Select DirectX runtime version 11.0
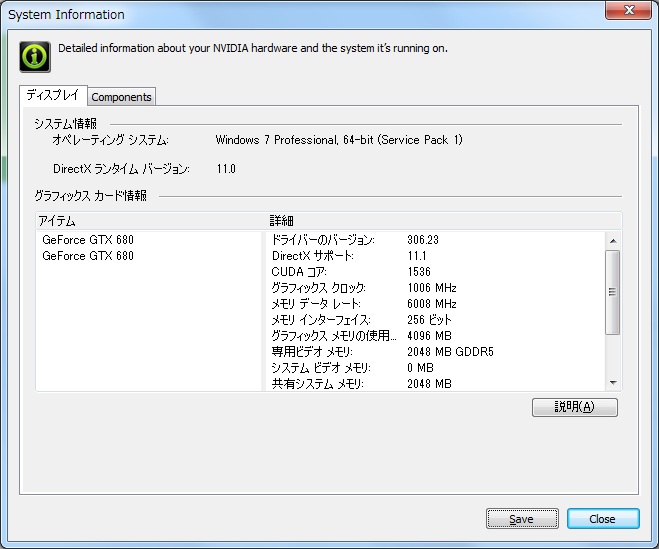The image size is (659, 549). (226, 169)
